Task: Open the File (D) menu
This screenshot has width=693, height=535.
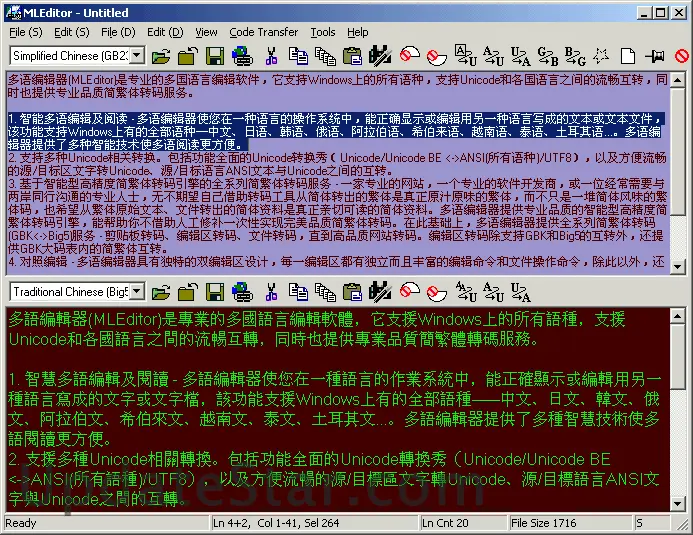Action: point(118,32)
